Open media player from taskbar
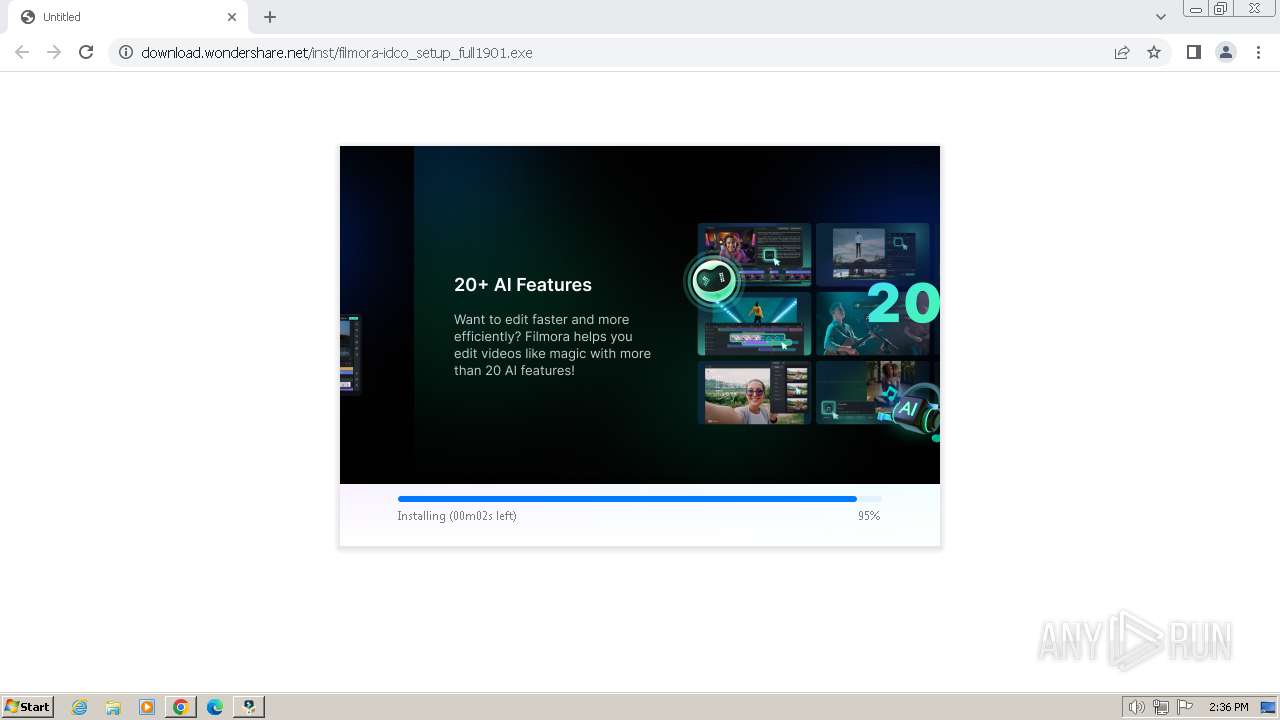Screen dimensions: 1280x720 pos(147,707)
